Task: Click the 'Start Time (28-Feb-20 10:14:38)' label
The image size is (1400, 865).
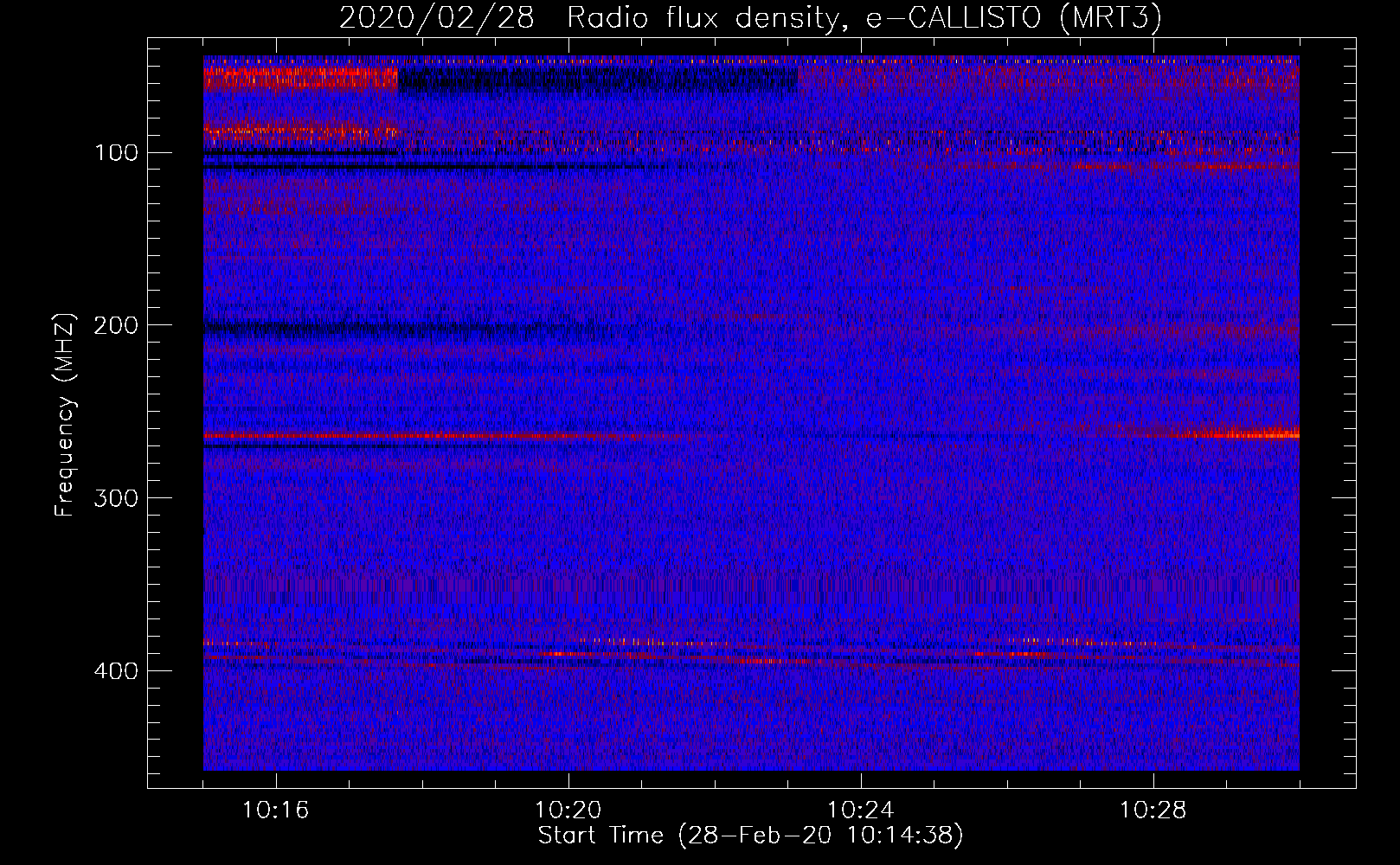Action: coord(750,836)
